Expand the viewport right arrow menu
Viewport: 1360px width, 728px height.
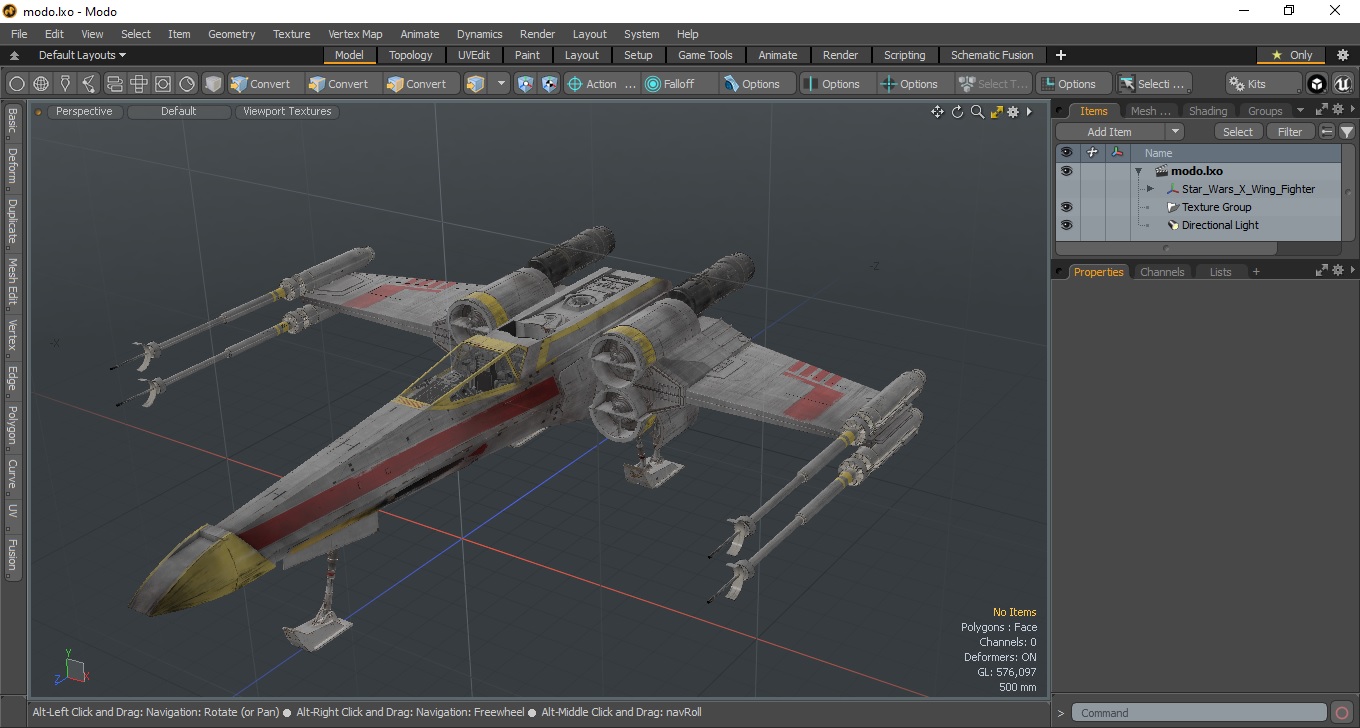[x=1029, y=112]
